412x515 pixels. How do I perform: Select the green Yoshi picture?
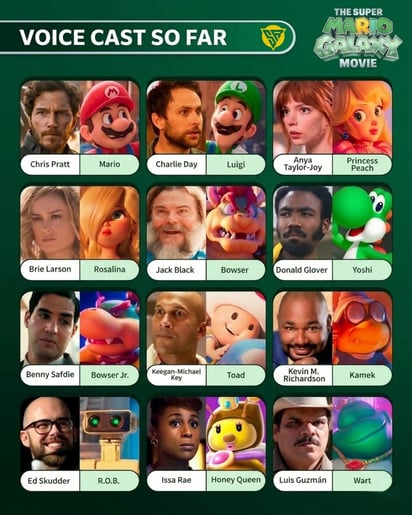(x=362, y=223)
